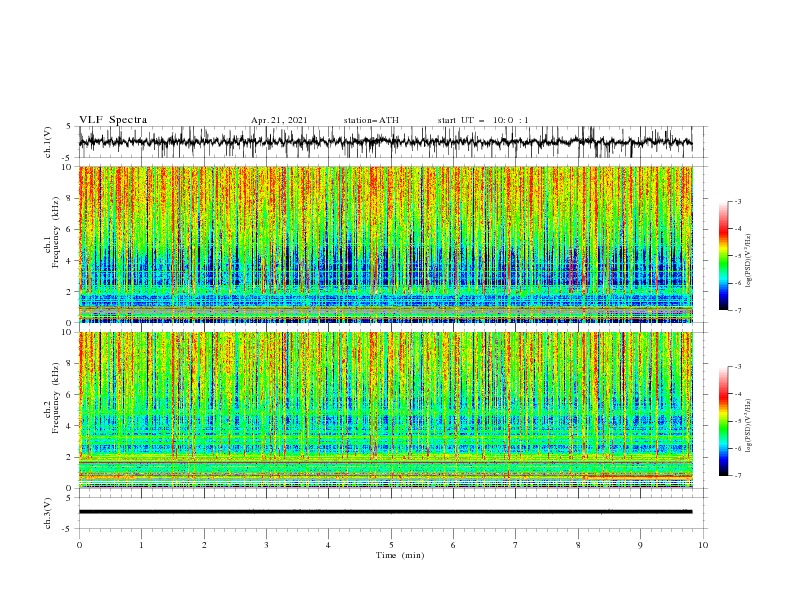Click the color scale bar beside ch.2 spectrogram
Screen dimensions: 792x612
coord(723,421)
